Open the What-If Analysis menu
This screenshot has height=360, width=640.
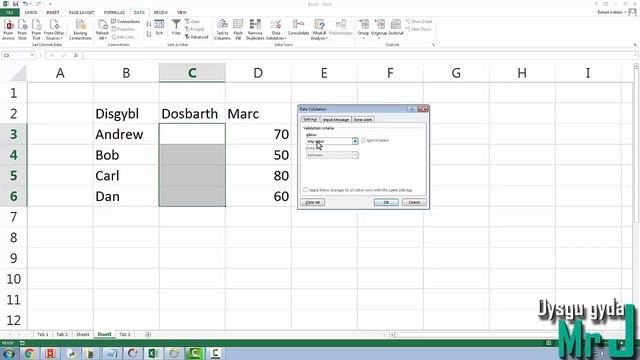[319, 30]
